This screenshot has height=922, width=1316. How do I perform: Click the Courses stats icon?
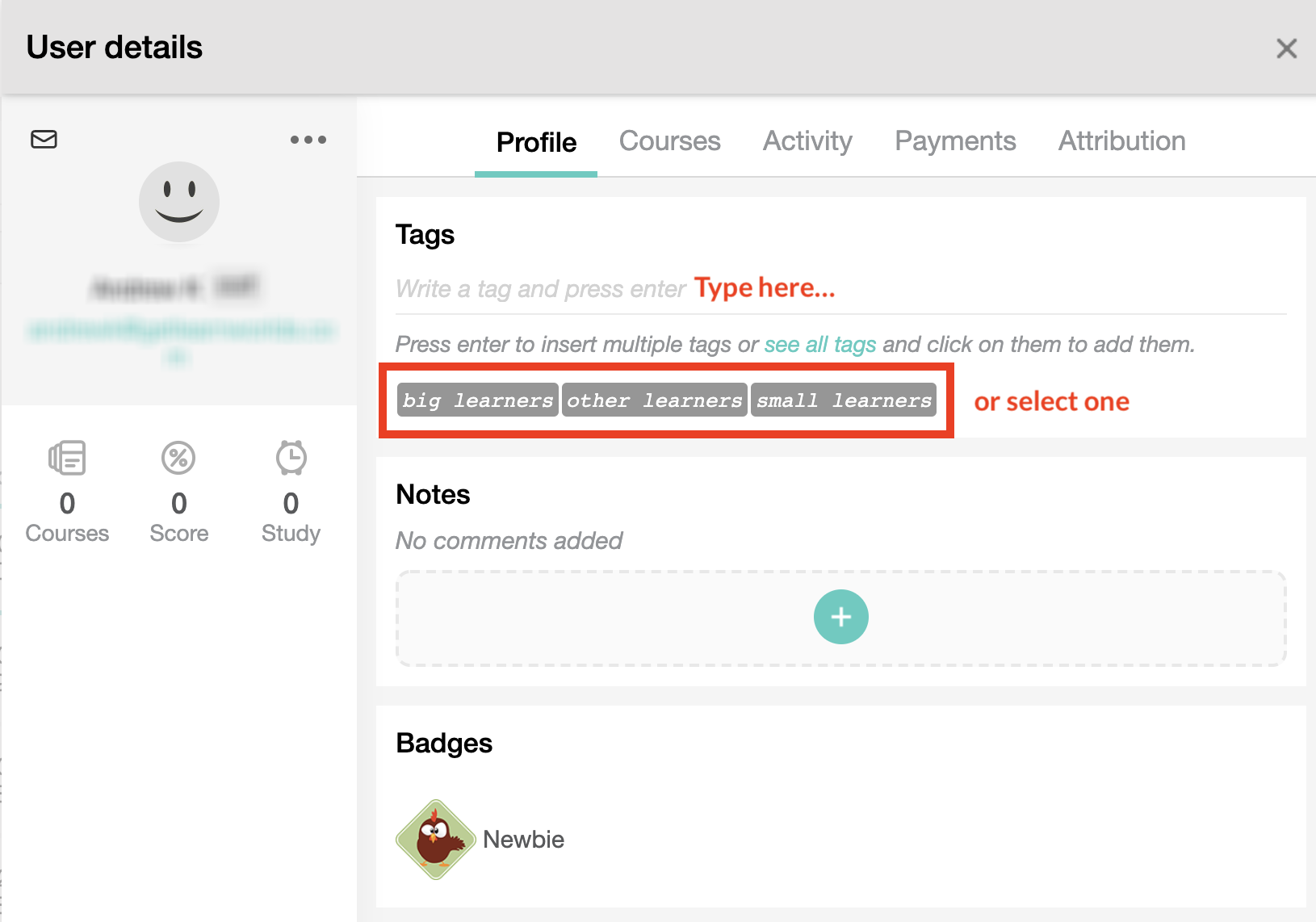point(67,457)
